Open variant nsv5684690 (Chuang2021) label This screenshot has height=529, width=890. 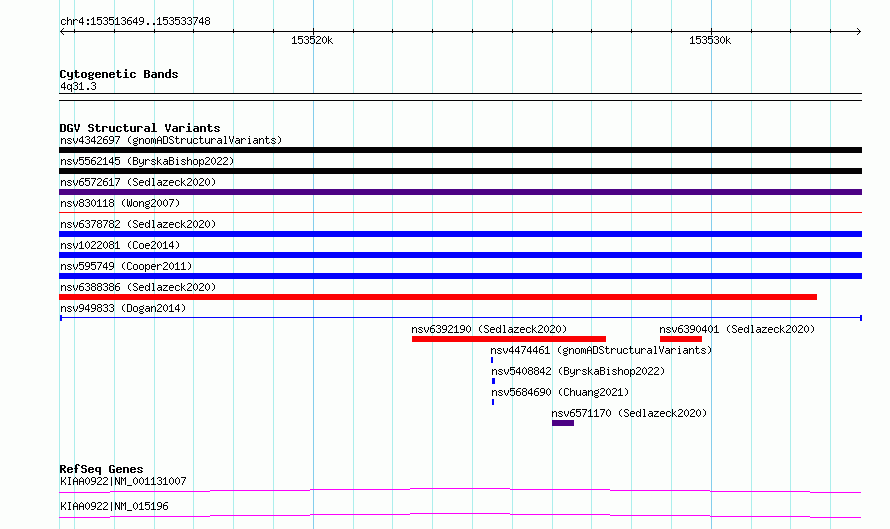[560, 392]
